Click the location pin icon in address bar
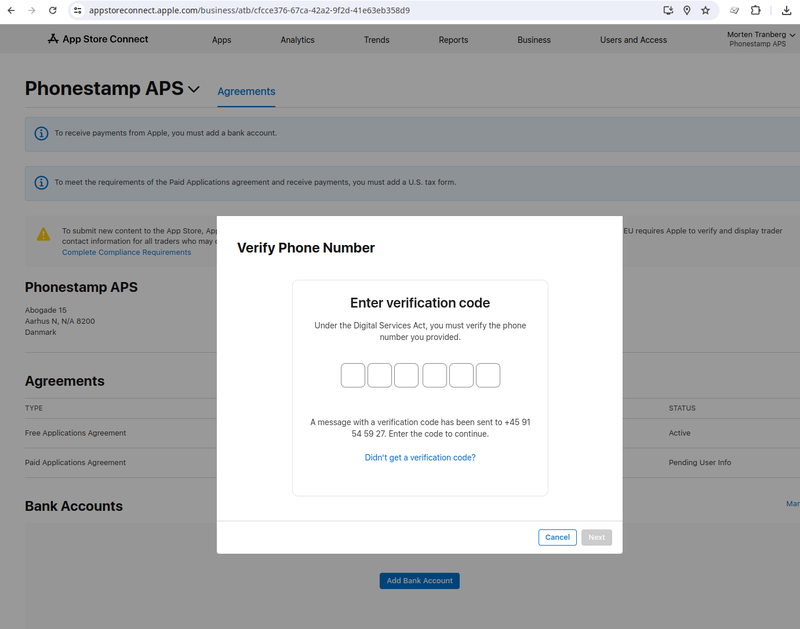 pos(687,10)
